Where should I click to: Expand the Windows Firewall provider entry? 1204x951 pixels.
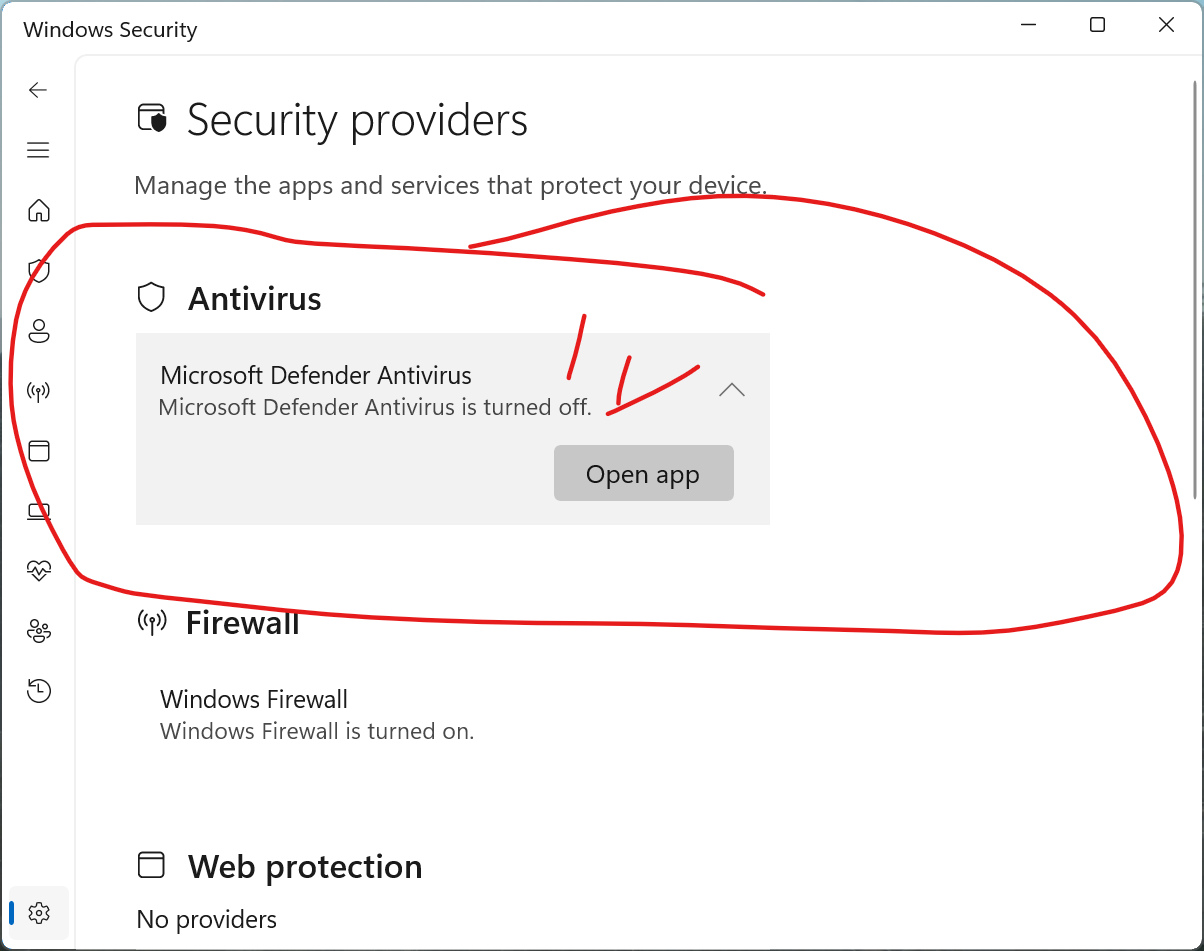453,715
